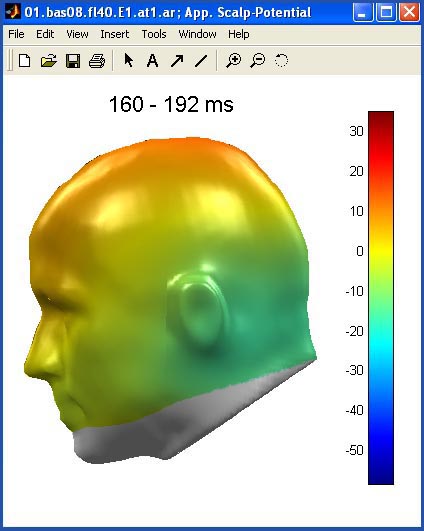The width and height of the screenshot is (424, 531).
Task: Click the colorbar next to the head
Action: coord(381,298)
